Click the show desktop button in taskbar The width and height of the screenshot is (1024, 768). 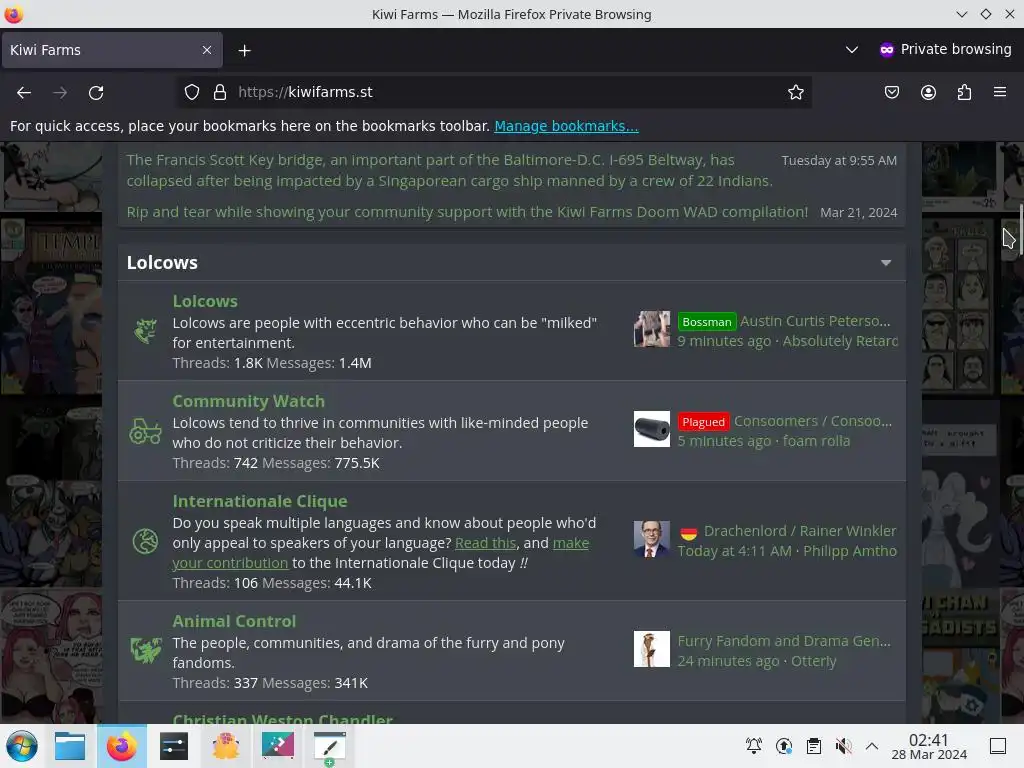(997, 746)
